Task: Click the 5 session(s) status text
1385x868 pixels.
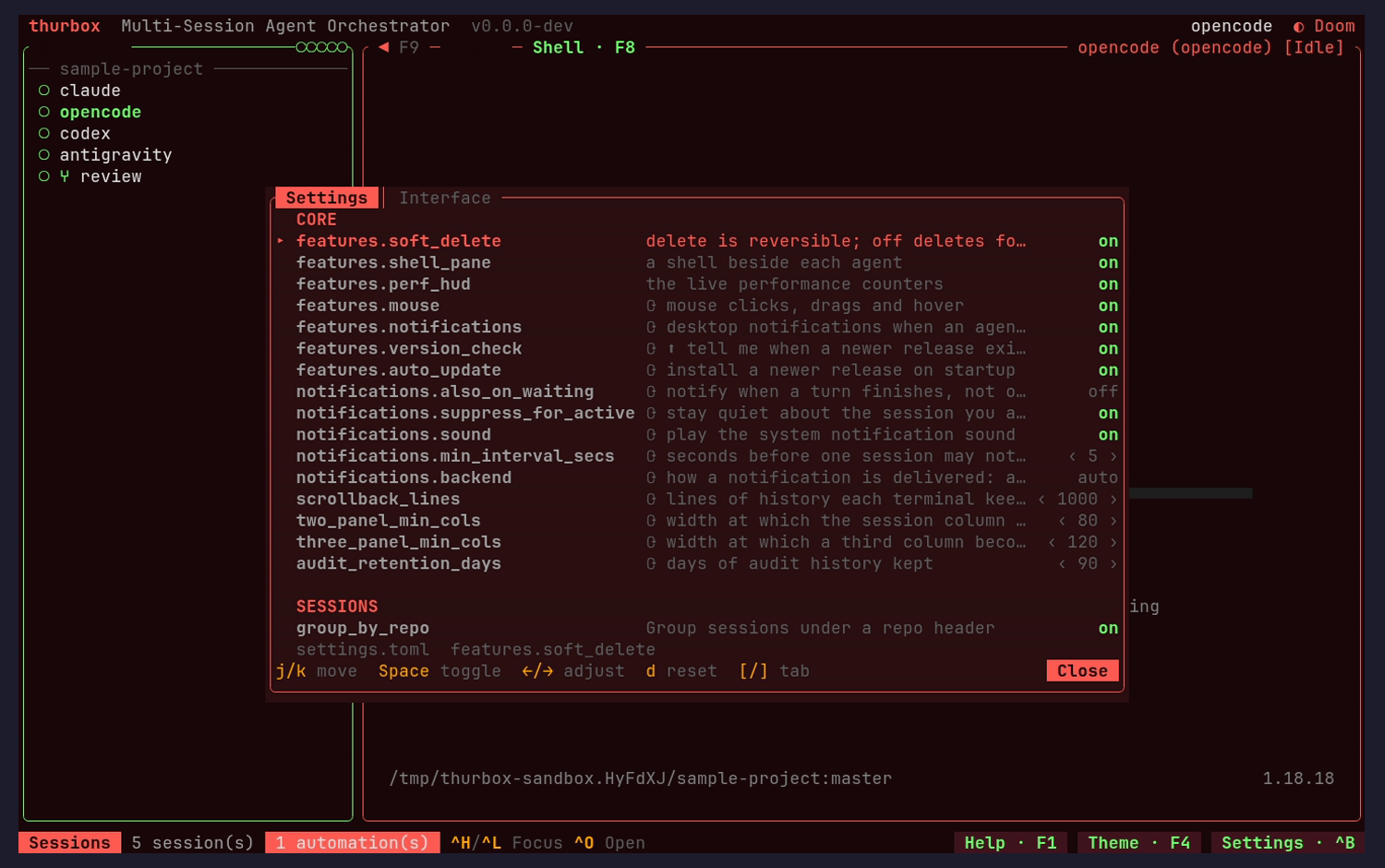Action: pyautogui.click(x=192, y=843)
